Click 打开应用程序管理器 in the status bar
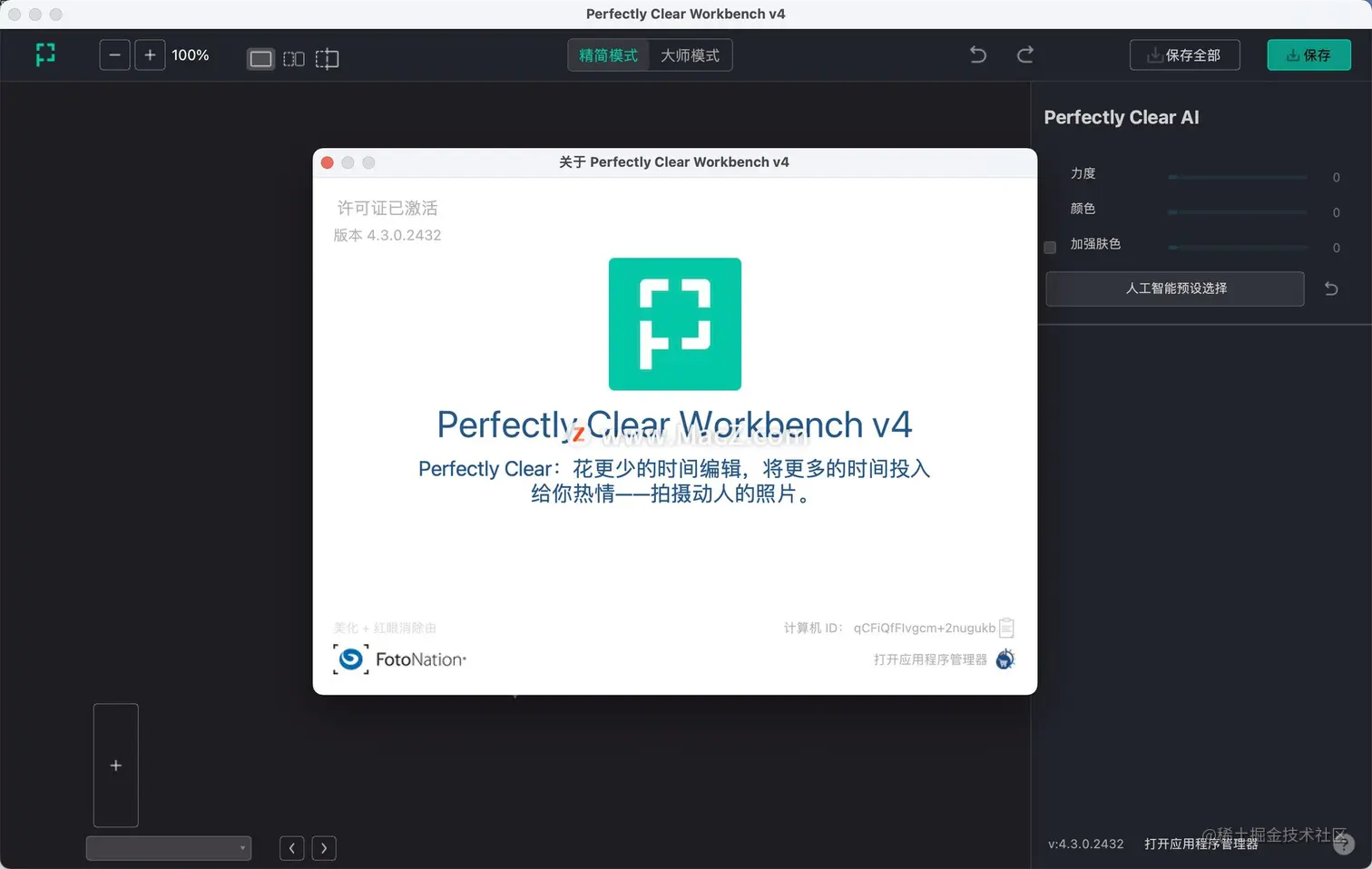The image size is (1372, 869). click(x=1200, y=844)
